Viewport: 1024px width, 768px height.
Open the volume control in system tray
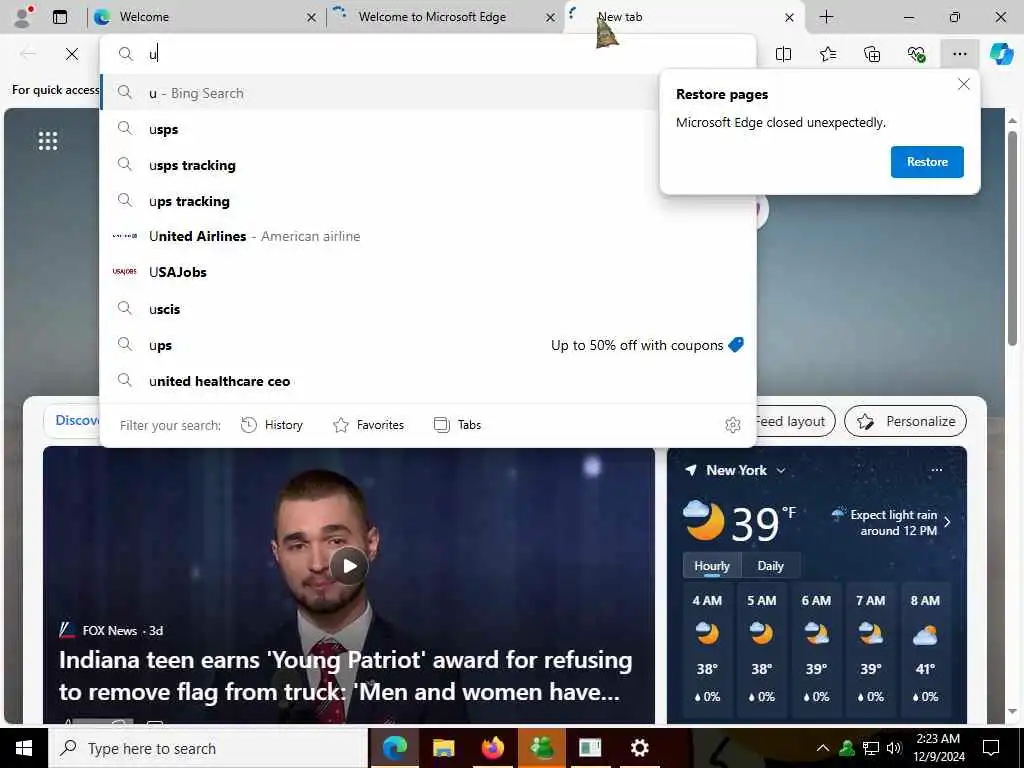click(x=893, y=748)
